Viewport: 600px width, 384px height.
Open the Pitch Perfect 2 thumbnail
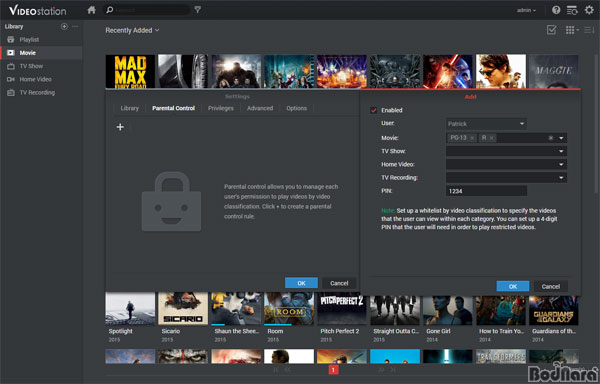click(342, 309)
